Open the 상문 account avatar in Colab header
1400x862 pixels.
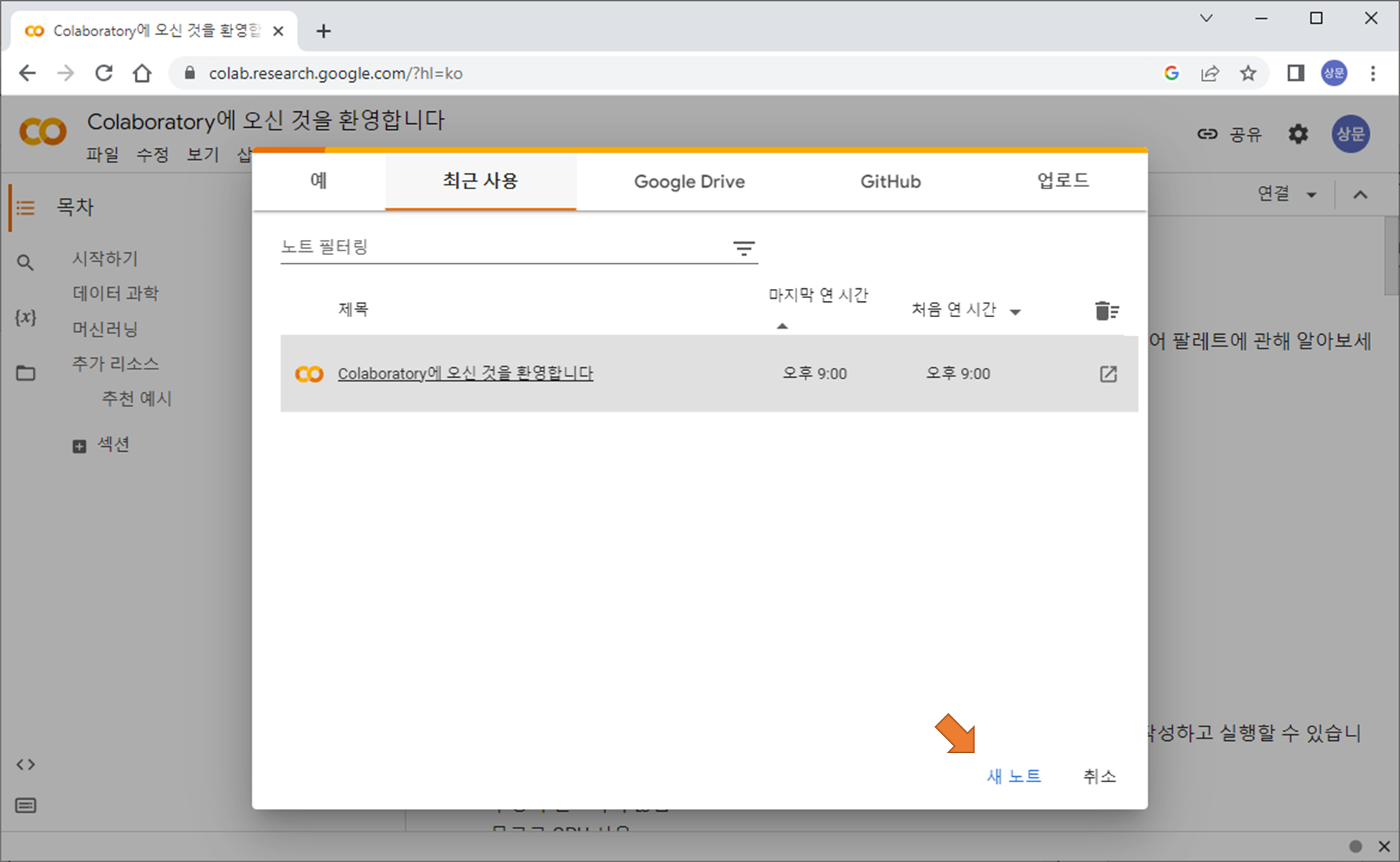click(x=1350, y=134)
